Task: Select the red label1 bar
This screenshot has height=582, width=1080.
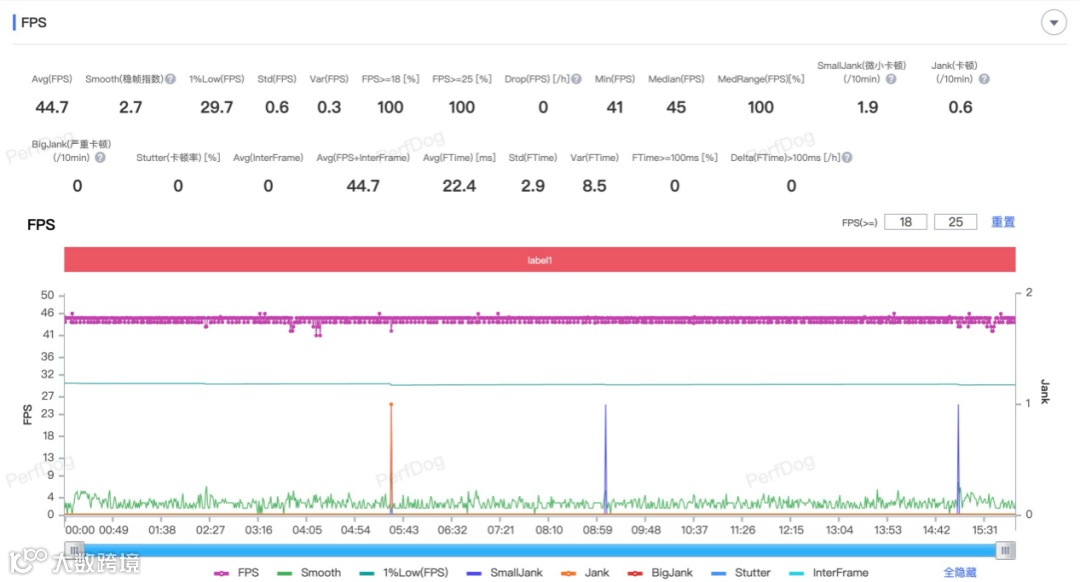Action: [539, 260]
